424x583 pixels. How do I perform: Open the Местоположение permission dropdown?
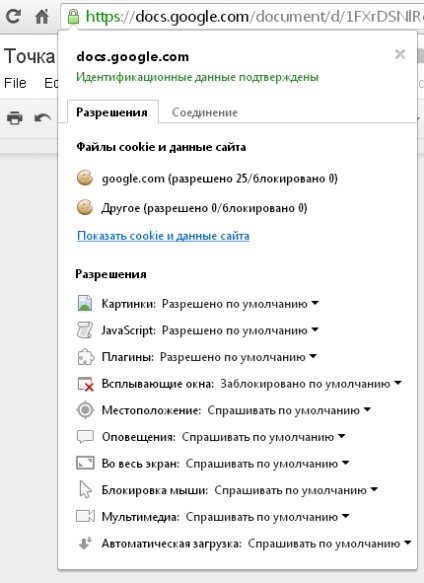click(289, 410)
